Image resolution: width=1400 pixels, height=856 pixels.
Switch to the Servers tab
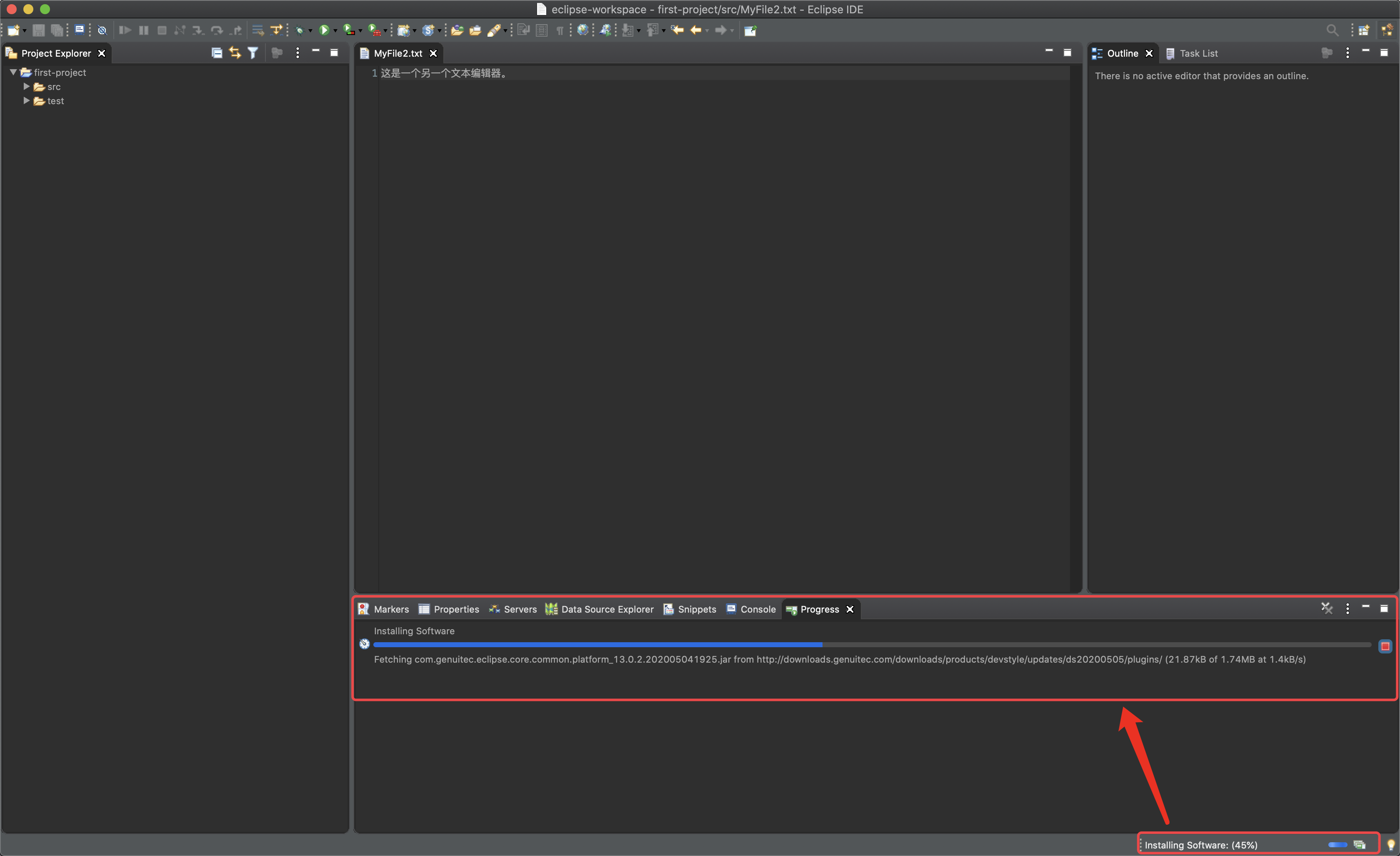[513, 609]
